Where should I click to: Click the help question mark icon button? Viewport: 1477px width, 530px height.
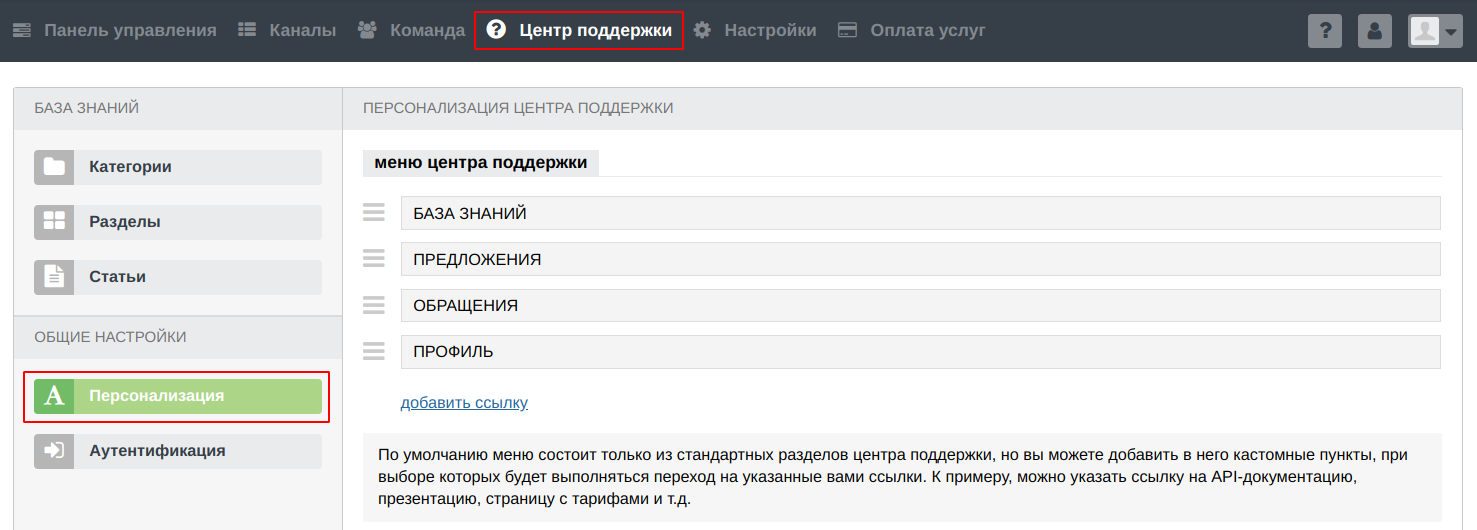1325,31
